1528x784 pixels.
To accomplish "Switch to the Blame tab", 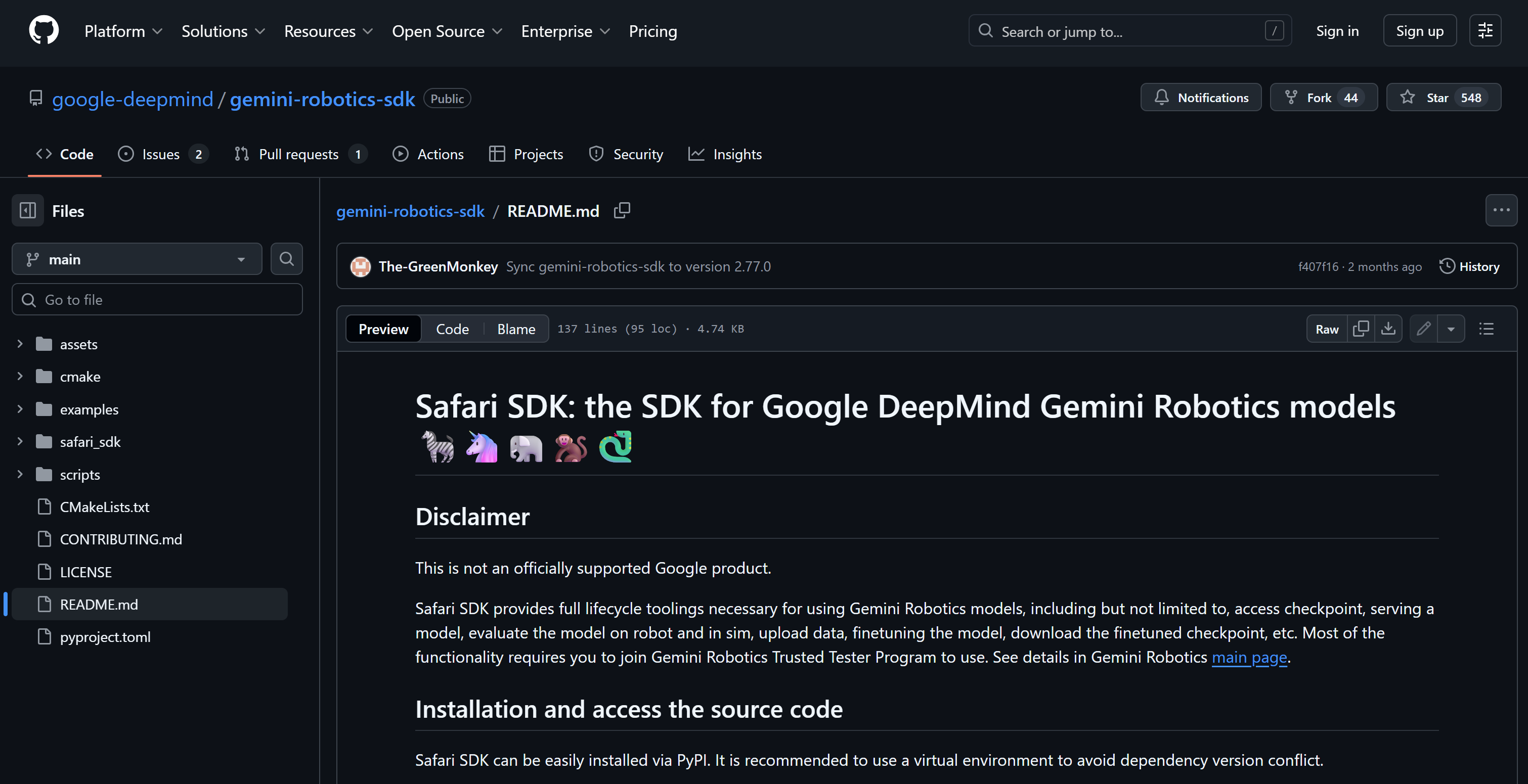I will [x=515, y=328].
